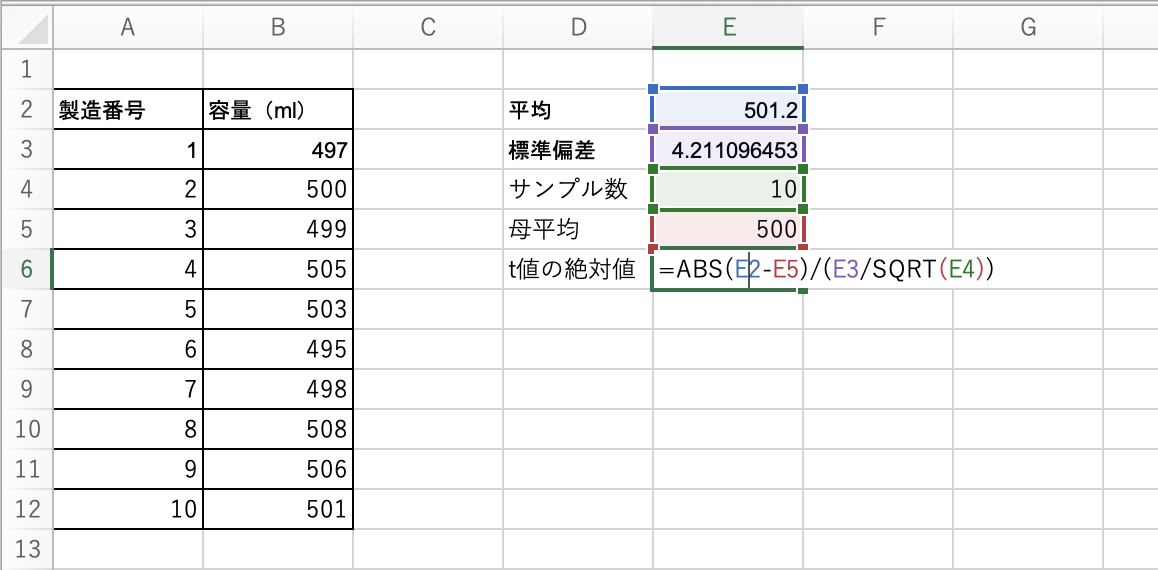Click the t値の絶対値 label cell
Screen dimensions: 1158x570
point(578,269)
